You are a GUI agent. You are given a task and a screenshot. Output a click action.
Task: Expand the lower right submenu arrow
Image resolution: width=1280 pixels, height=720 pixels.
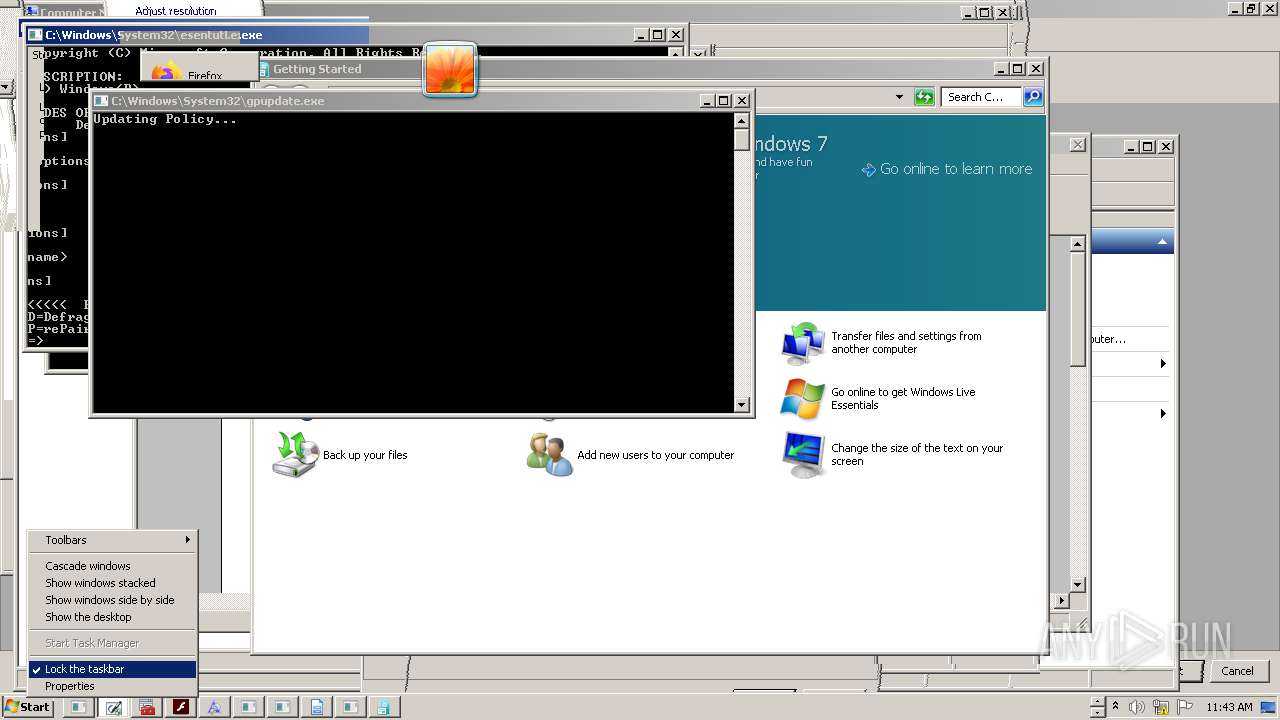click(x=1163, y=413)
